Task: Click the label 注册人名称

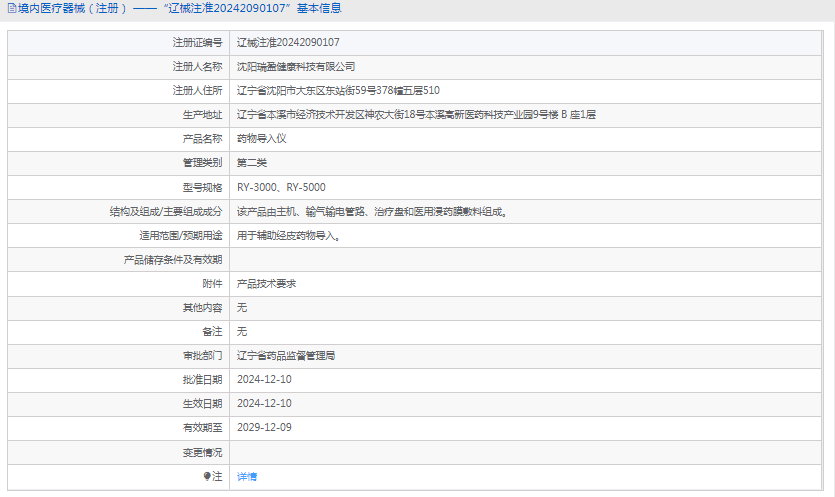Action: 197,67
